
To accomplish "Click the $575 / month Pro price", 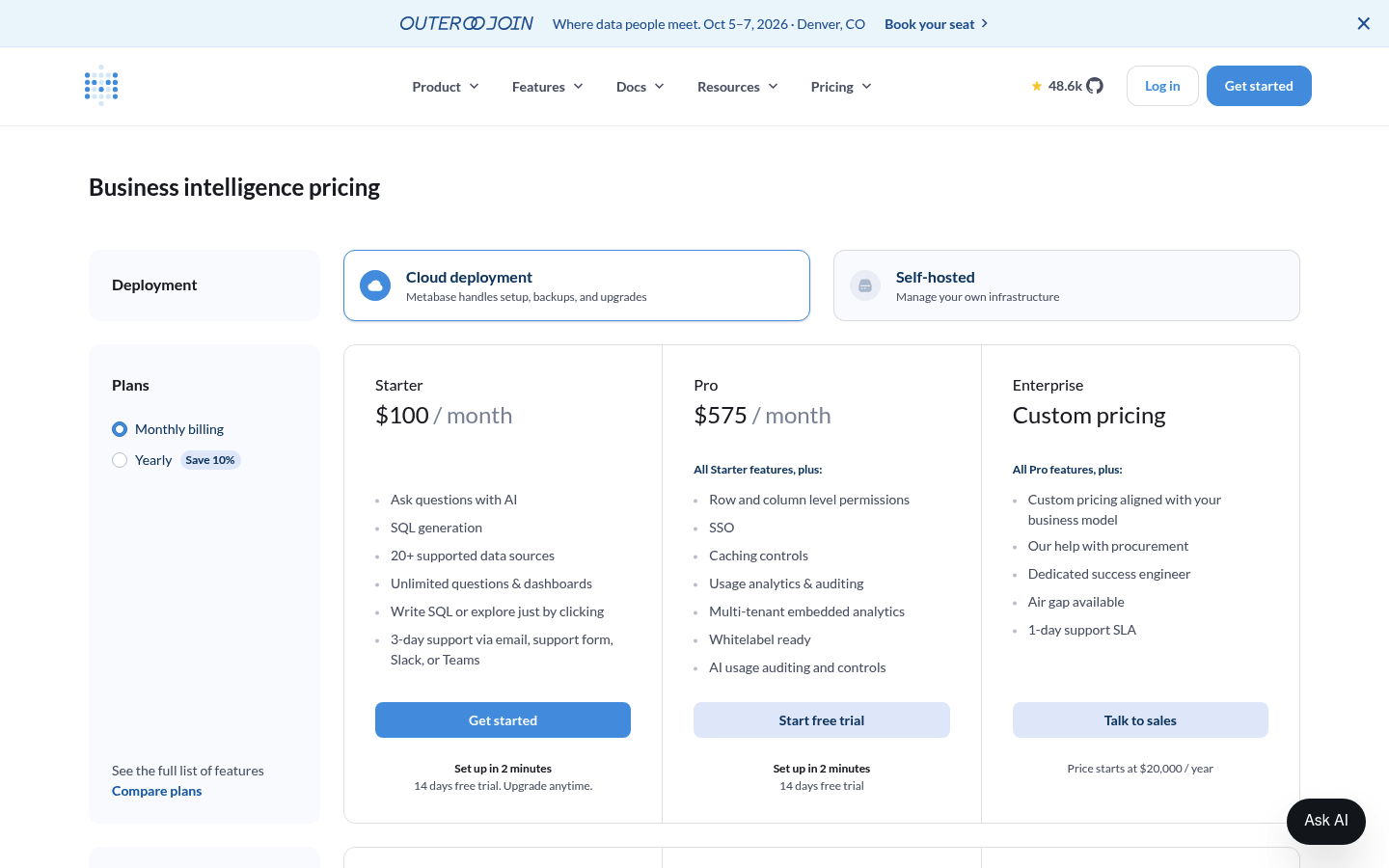I will pos(762,416).
